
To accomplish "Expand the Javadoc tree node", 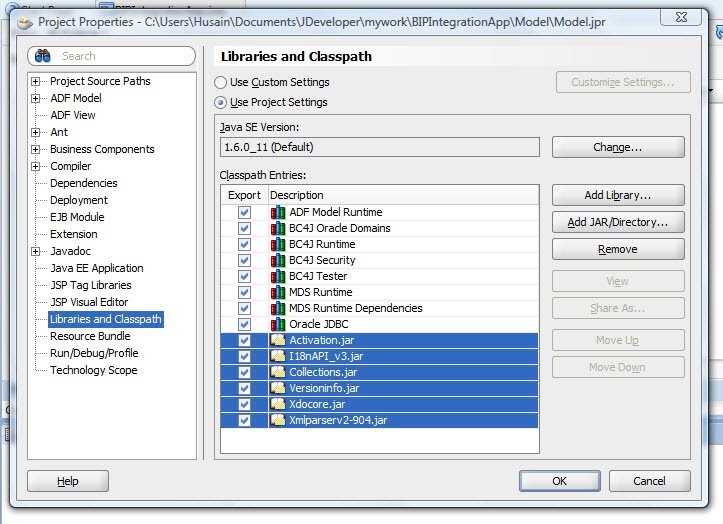I will pos(36,251).
